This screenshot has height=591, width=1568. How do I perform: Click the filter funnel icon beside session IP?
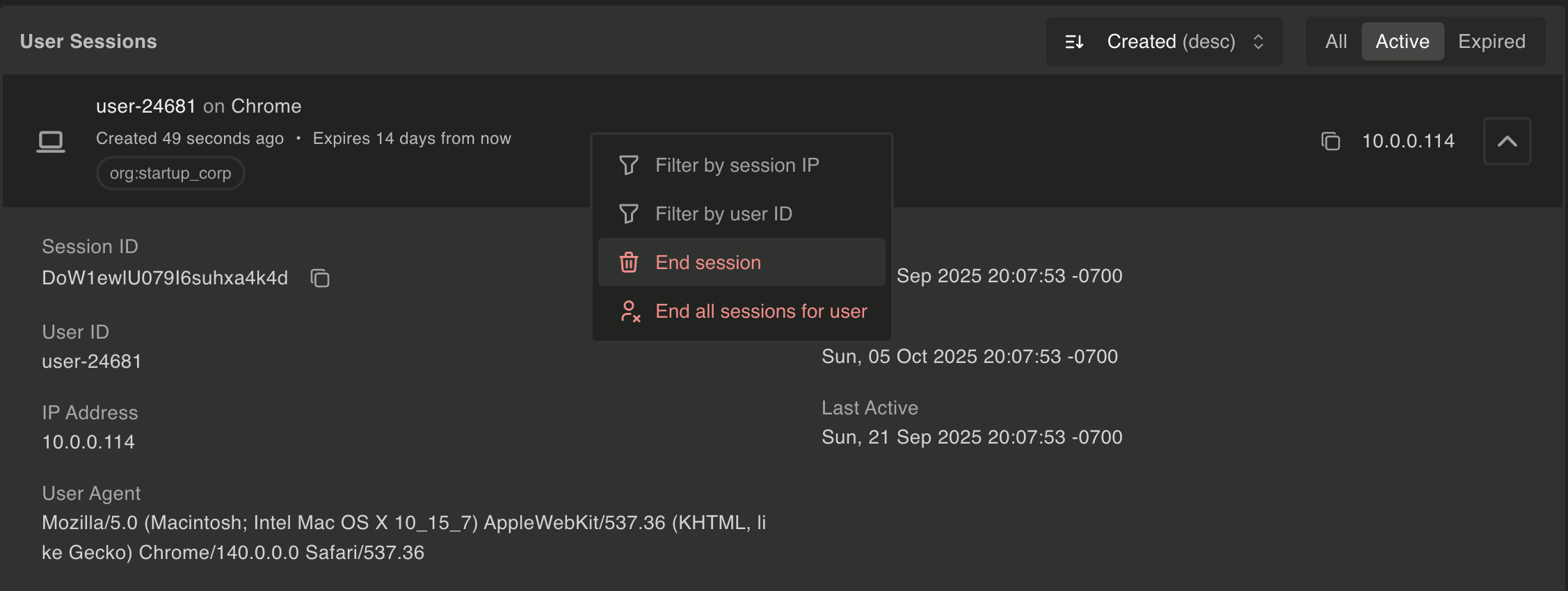click(629, 165)
